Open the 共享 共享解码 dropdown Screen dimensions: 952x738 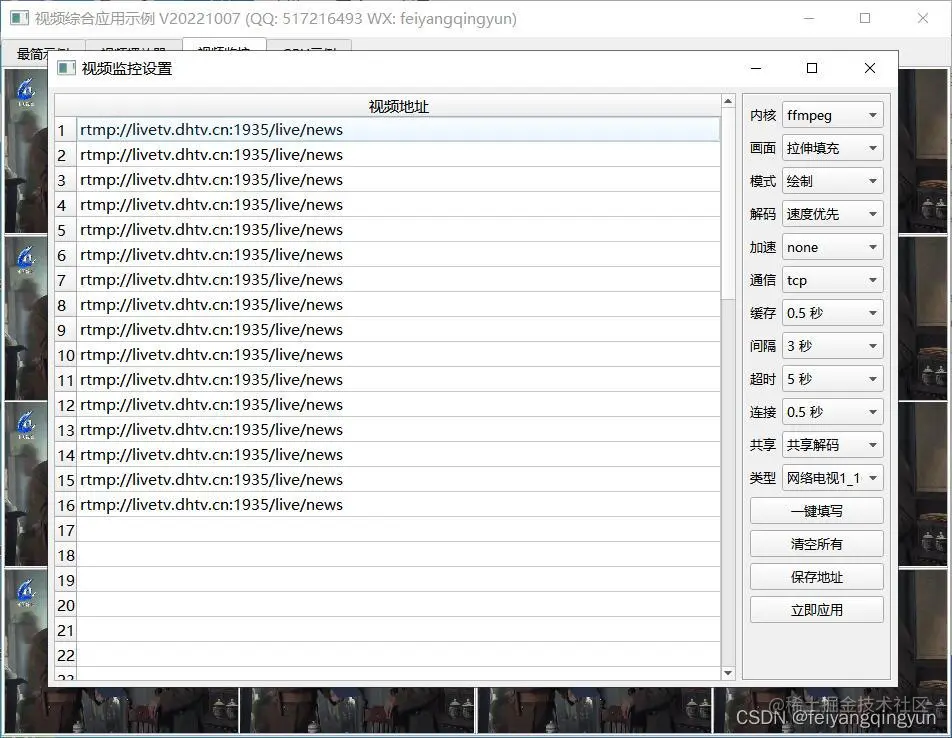point(832,445)
